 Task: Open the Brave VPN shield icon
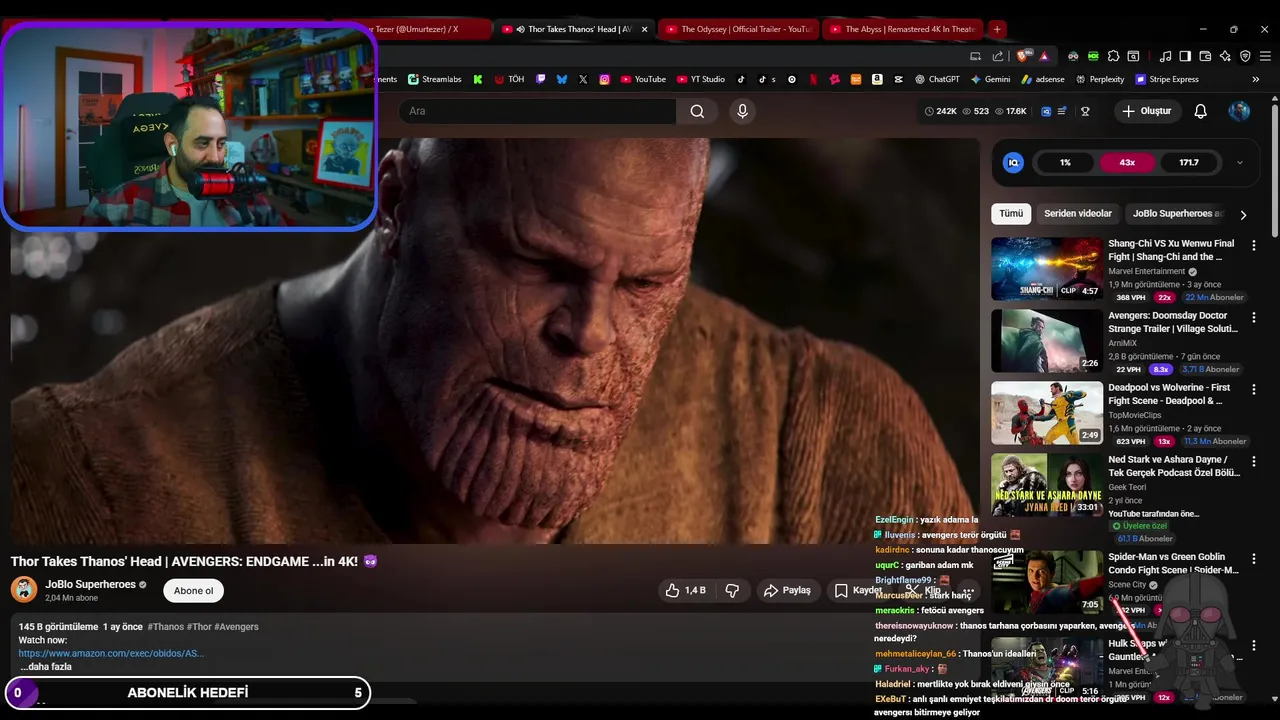tap(1245, 56)
